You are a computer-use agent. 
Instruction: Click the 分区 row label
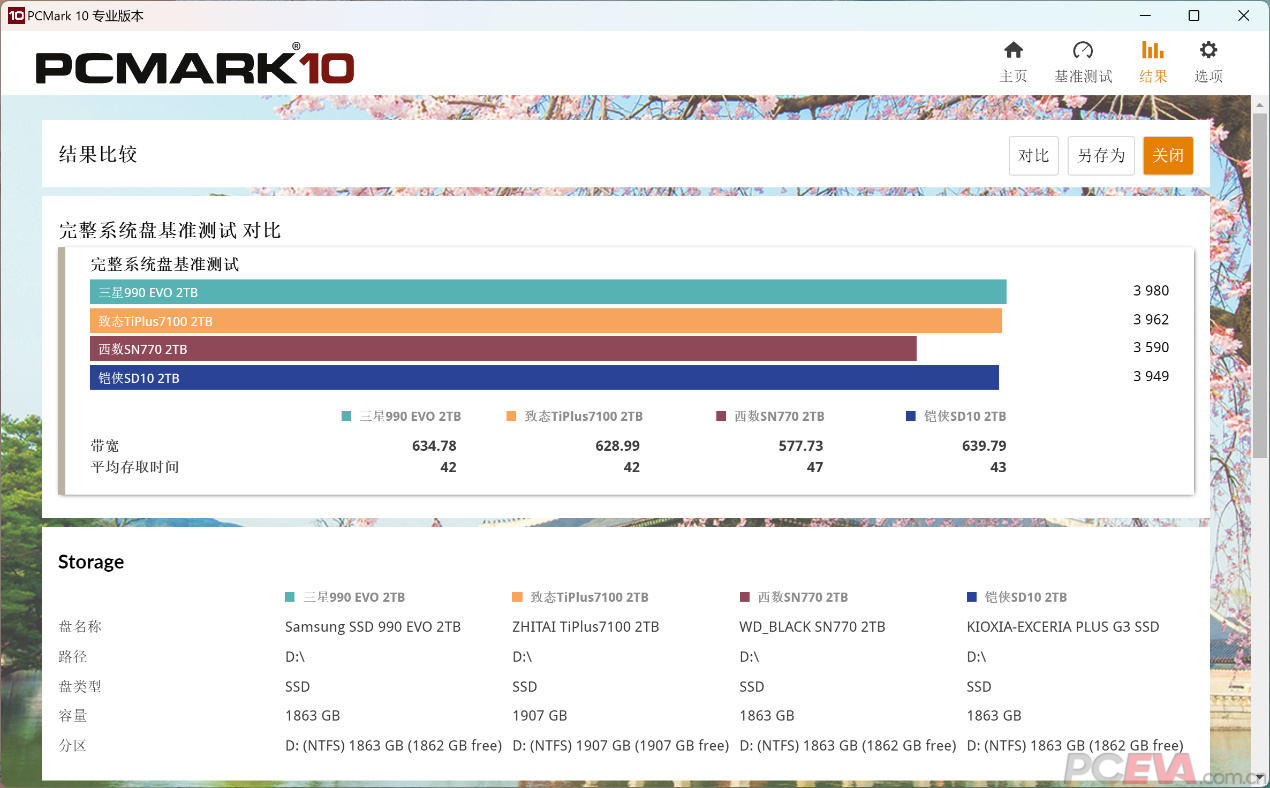point(73,746)
